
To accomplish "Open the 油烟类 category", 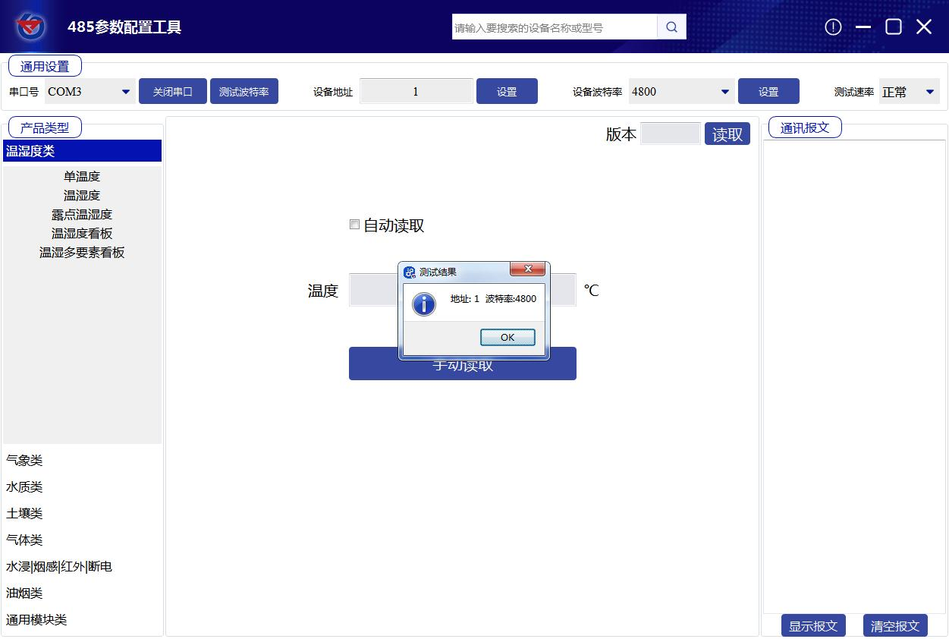I will click(24, 594).
